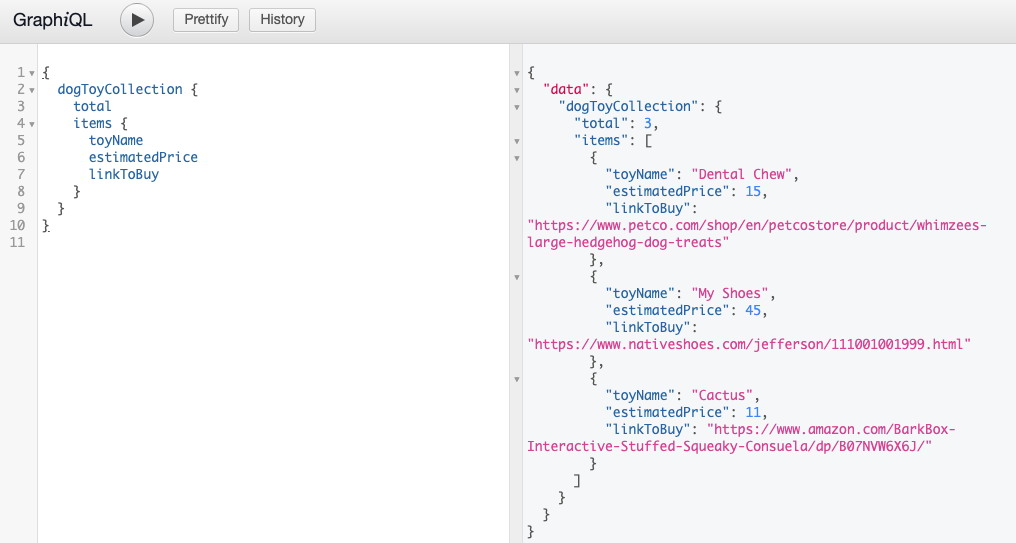Click estimatedPrice field on line 6

coord(143,157)
